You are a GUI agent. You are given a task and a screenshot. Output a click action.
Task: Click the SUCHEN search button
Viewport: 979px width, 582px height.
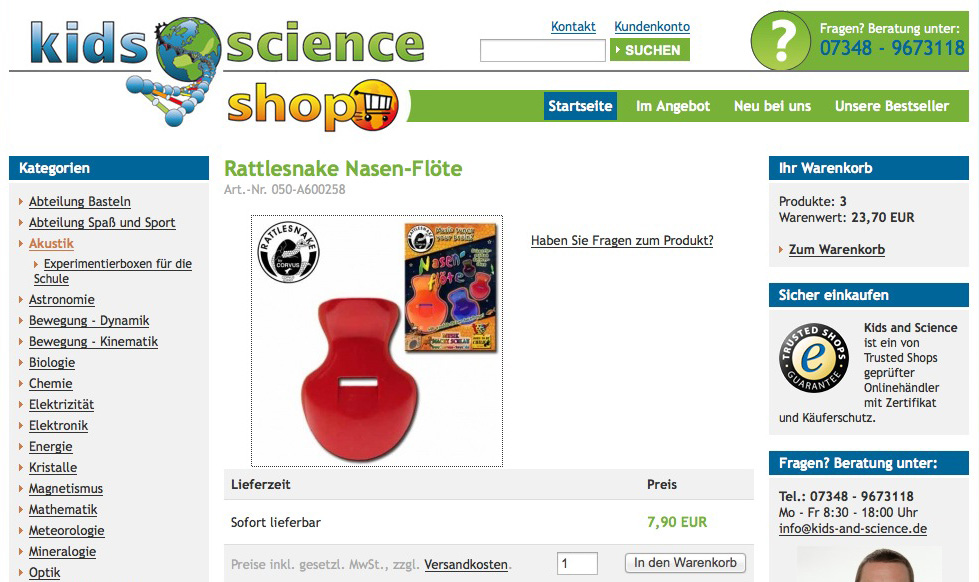click(x=650, y=50)
